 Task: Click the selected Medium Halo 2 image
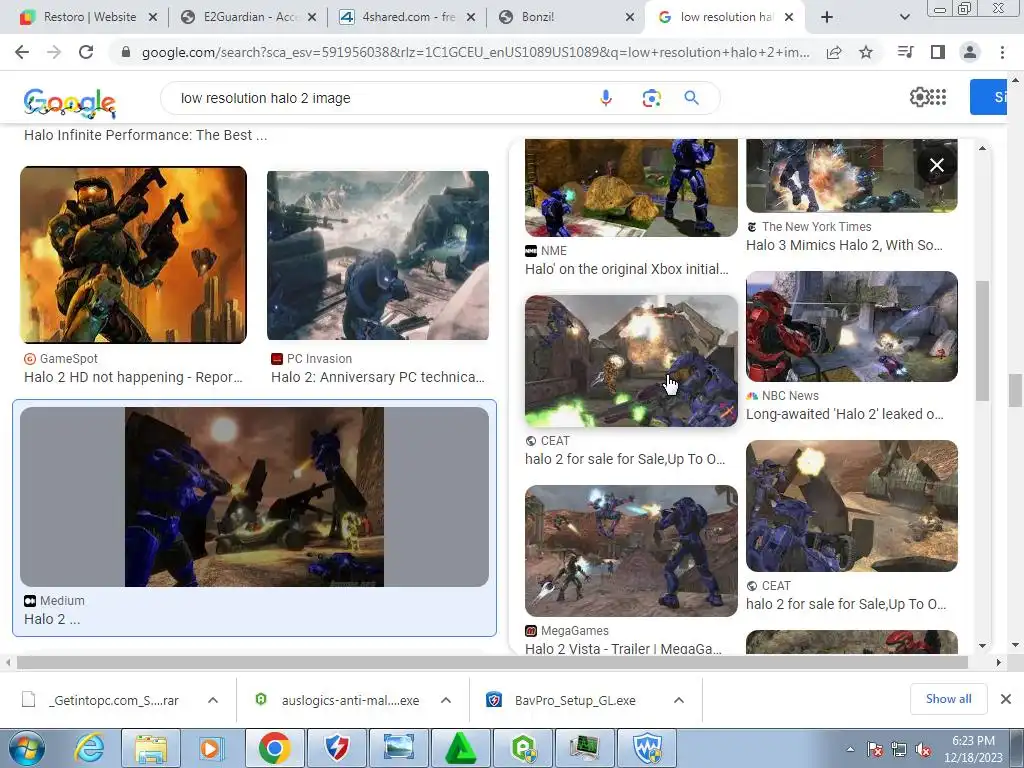pos(254,497)
